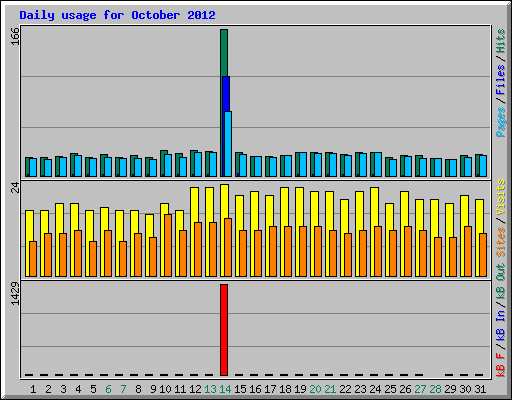Image resolution: width=512 pixels, height=400 pixels.
Task: Click day 27 label on the x-axis
Action: [420, 389]
